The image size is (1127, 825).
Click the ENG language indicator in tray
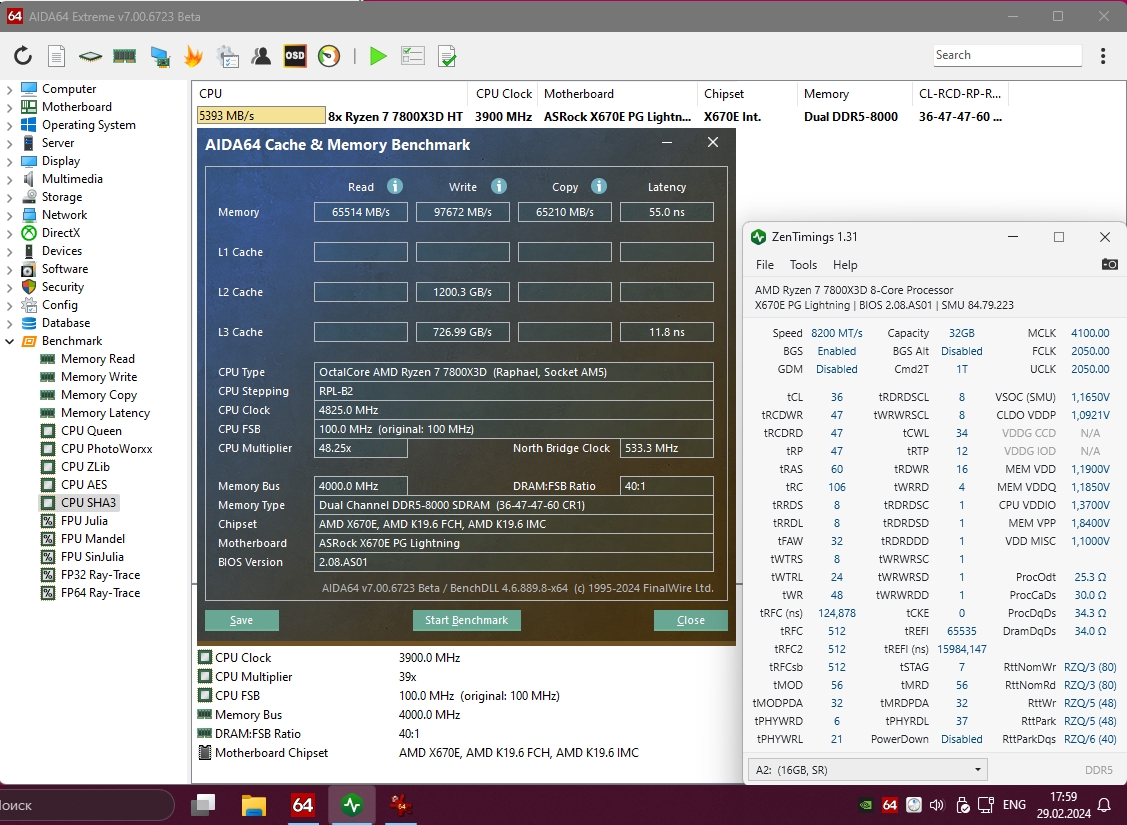click(1014, 805)
